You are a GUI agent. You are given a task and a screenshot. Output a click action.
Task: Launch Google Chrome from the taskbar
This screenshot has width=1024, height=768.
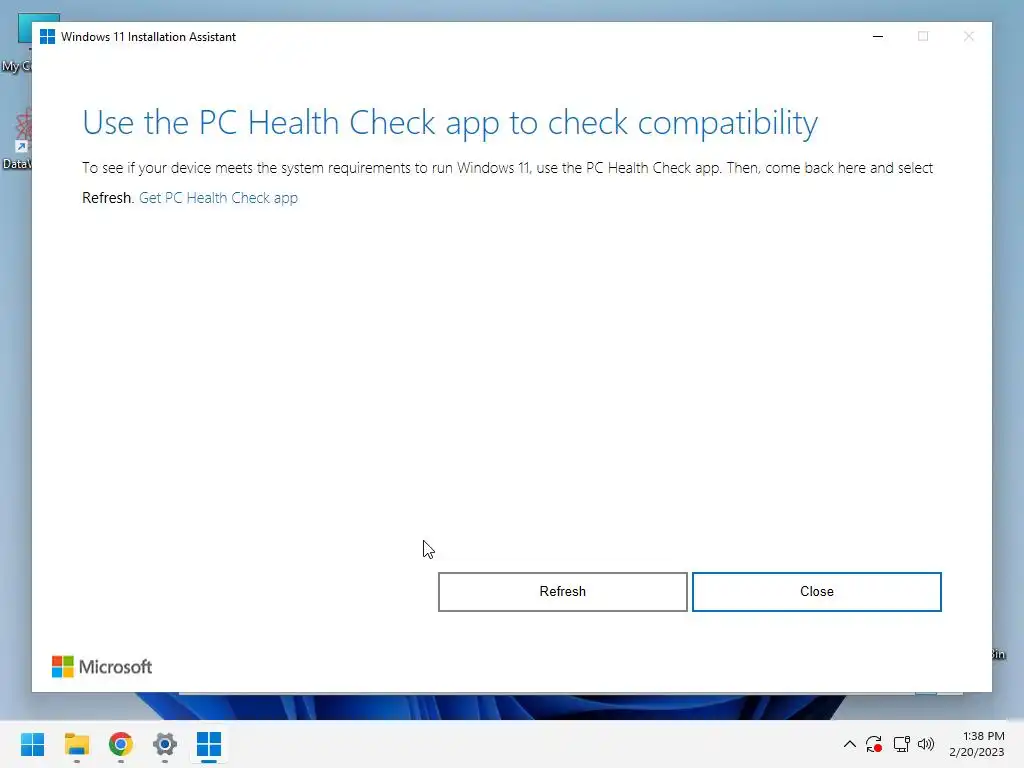[121, 744]
